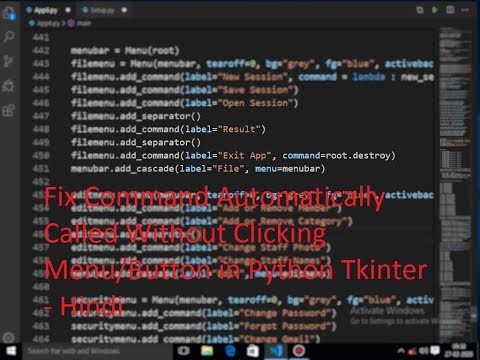Open the Extensions view
Viewport: 480px width, 360px height.
click(x=8, y=110)
